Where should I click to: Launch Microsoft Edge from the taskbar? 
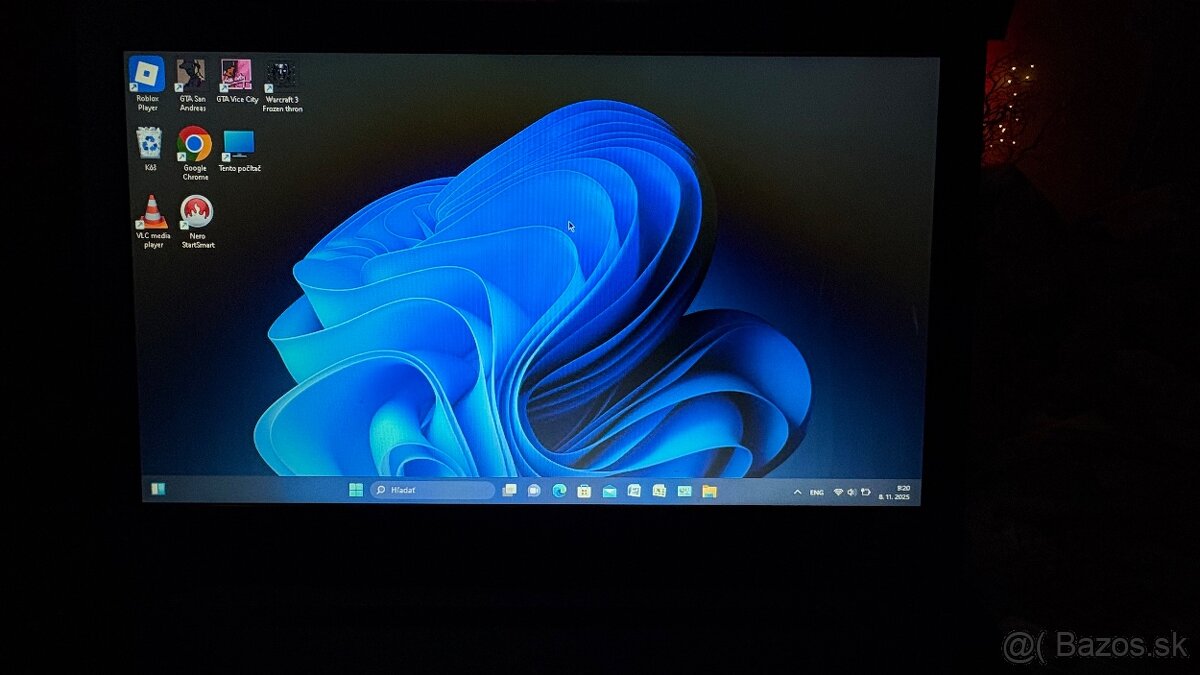point(559,490)
